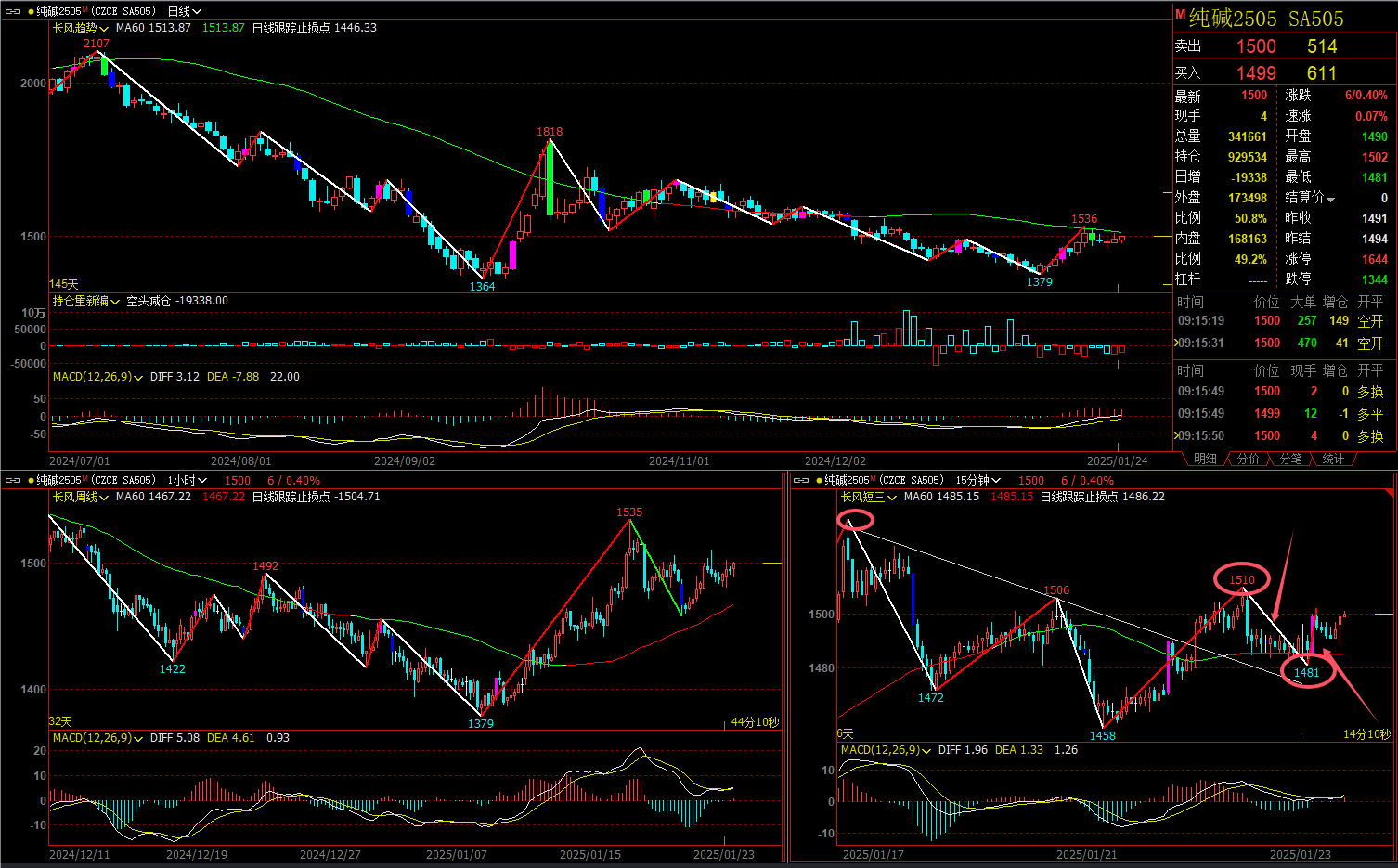This screenshot has height=868, width=1398.
Task: Expand the 结算价 field dropdown arrow
Action: pos(1330,199)
